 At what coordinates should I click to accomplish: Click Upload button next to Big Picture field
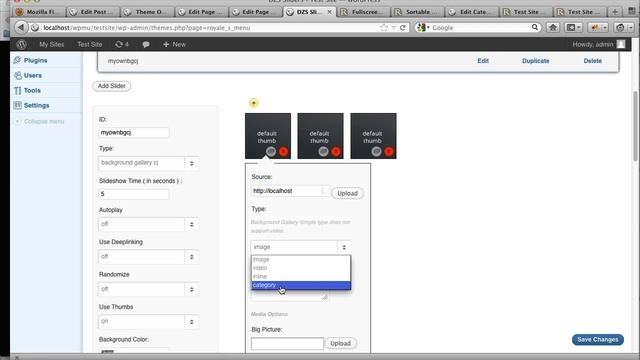coord(340,343)
